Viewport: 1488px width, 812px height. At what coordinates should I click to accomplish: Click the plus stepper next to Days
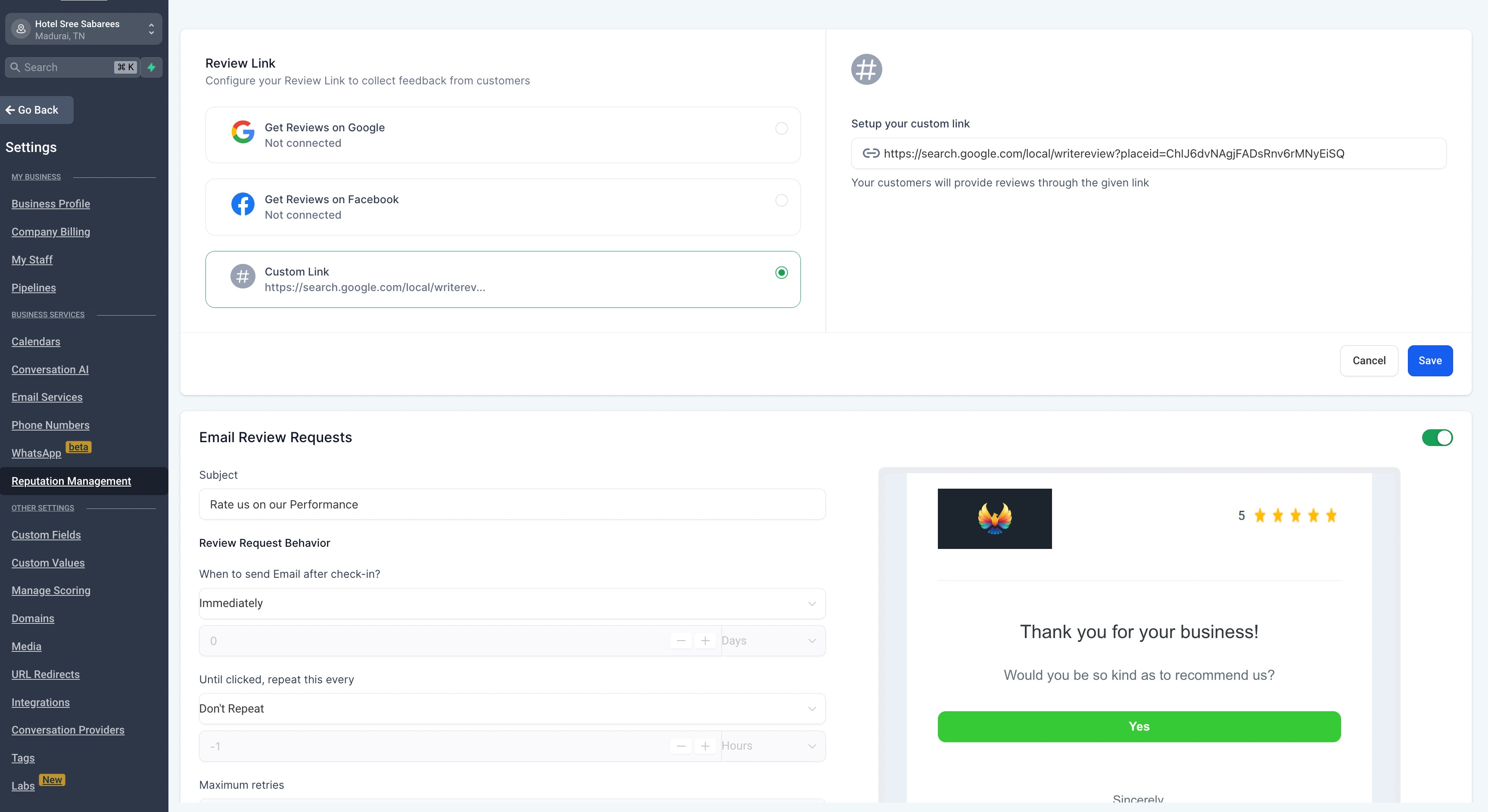pos(705,641)
